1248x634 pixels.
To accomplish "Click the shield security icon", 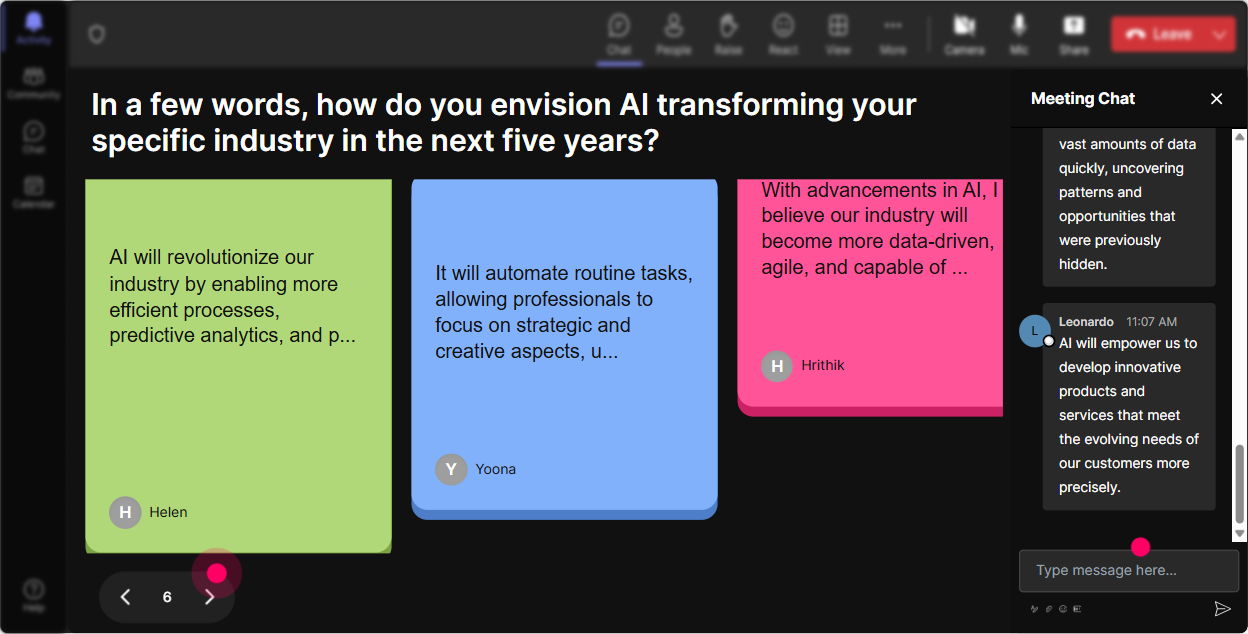I will pos(96,35).
